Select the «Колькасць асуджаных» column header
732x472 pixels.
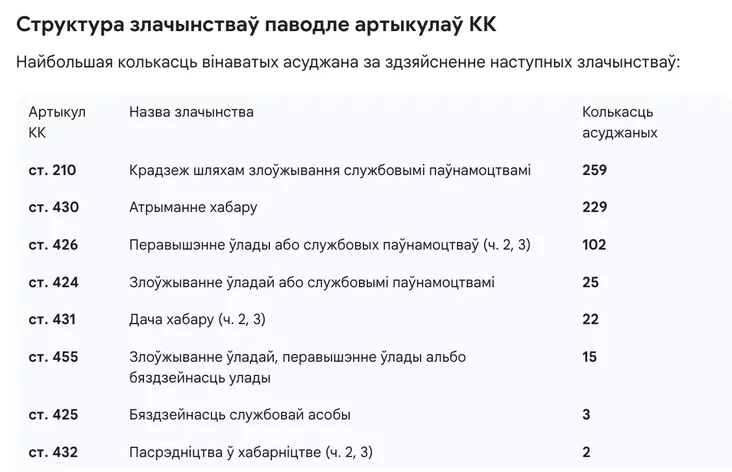tap(620, 122)
